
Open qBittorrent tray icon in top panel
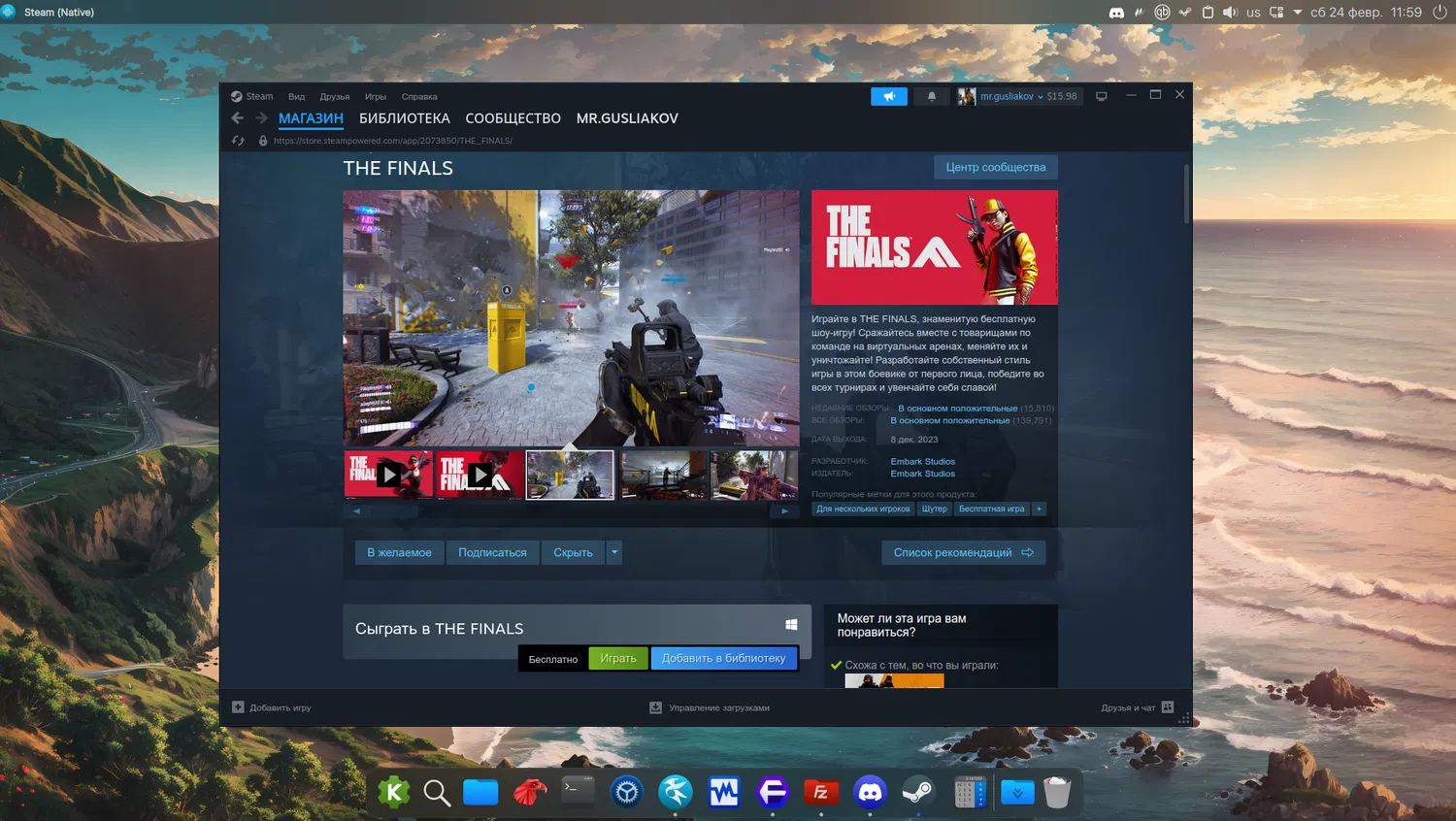pos(1162,13)
